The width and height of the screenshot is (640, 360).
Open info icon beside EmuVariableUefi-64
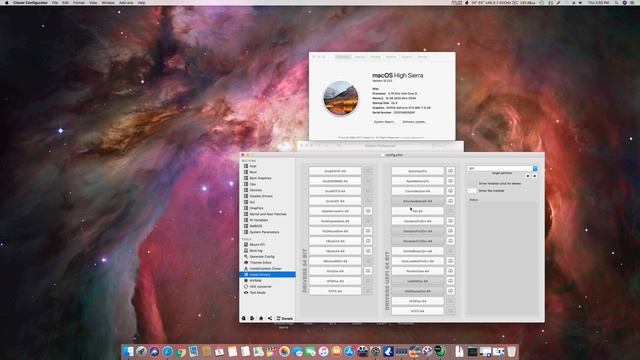(451, 201)
